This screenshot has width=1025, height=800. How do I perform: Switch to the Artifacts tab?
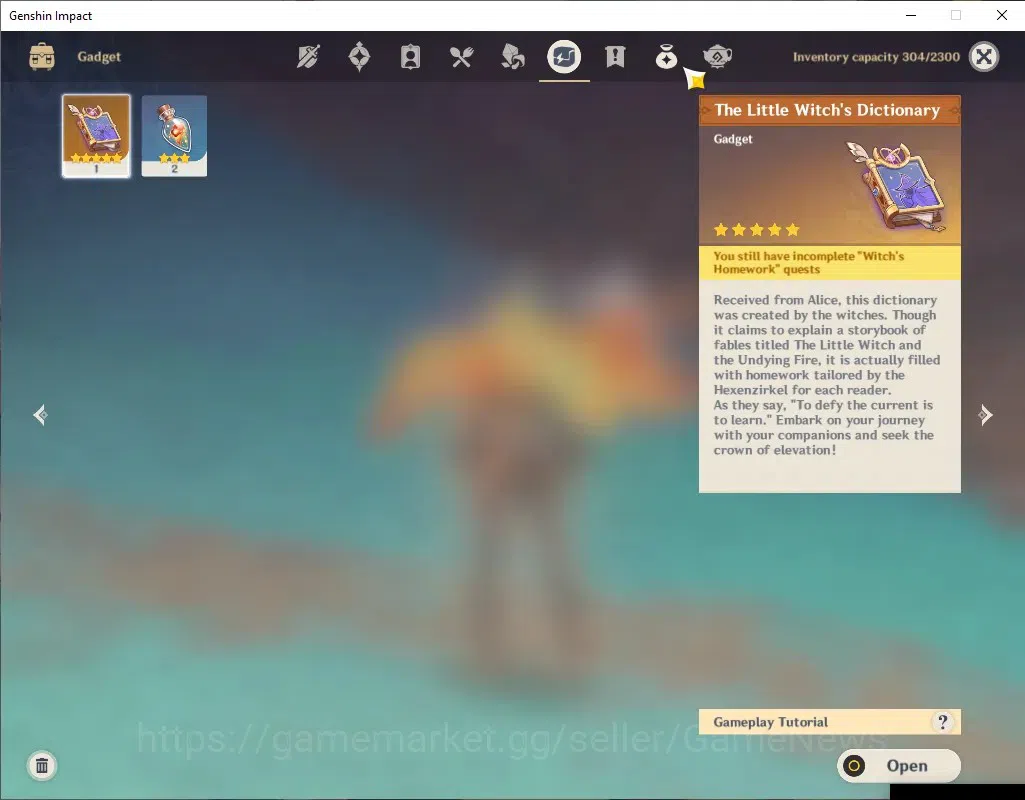click(360, 57)
